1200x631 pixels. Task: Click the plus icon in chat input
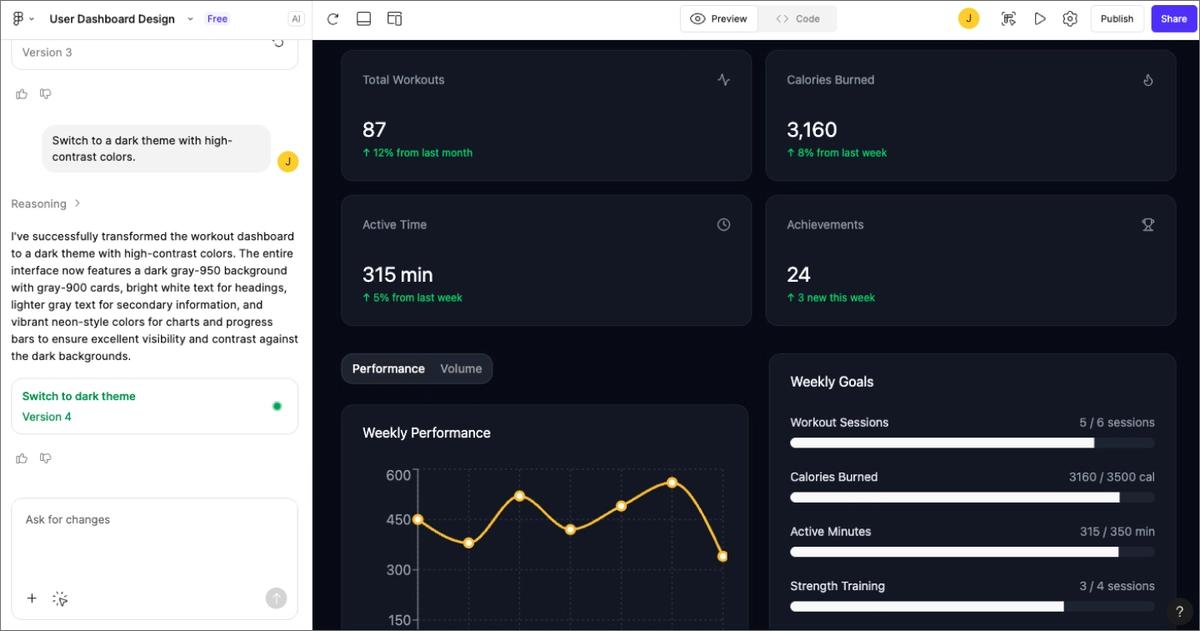click(31, 598)
